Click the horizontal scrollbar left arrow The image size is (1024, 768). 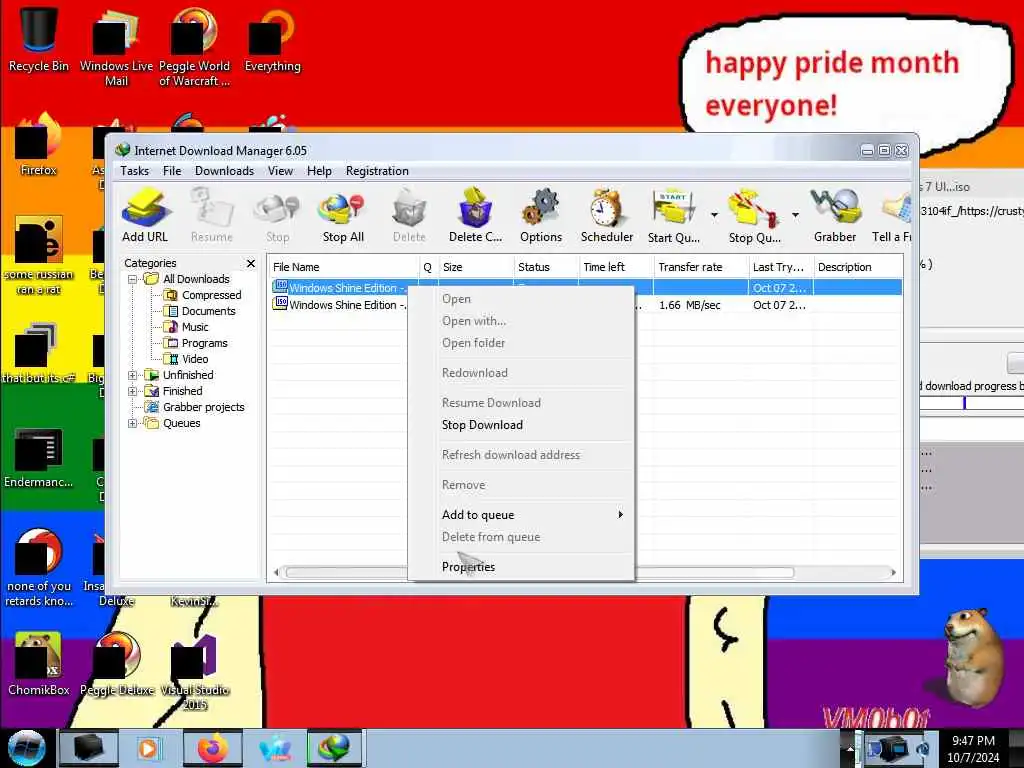276,573
